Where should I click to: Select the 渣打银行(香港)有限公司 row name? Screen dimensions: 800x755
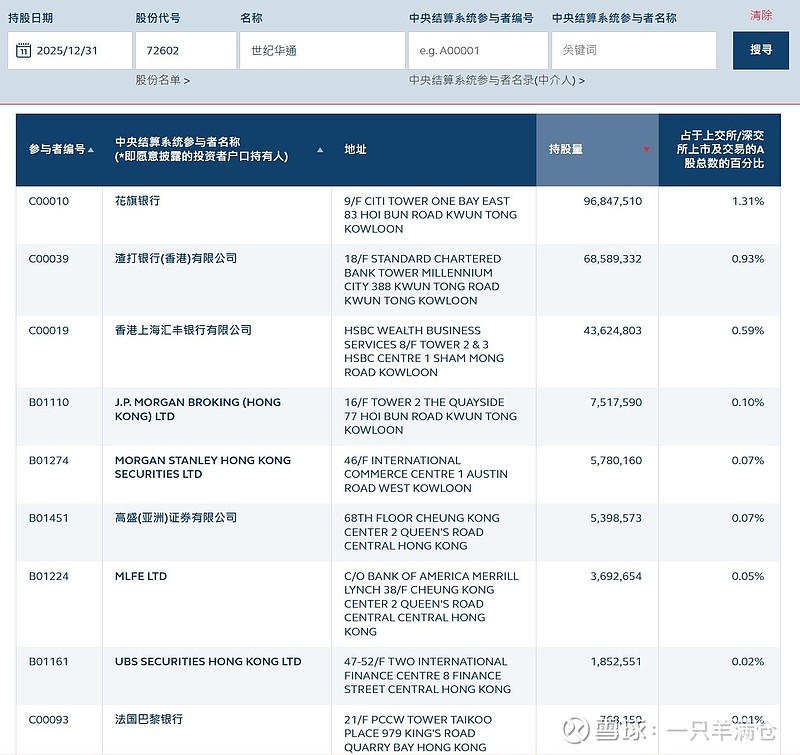(x=176, y=259)
